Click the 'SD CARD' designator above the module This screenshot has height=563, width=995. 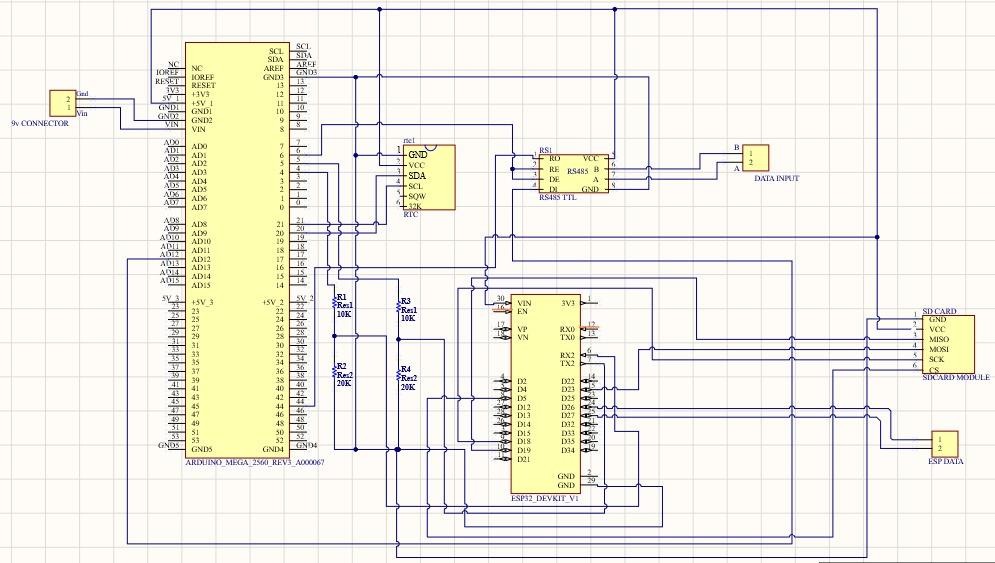pyautogui.click(x=939, y=311)
